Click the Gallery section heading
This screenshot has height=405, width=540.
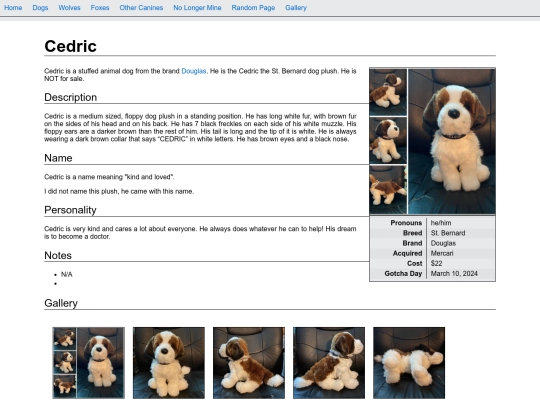[61, 303]
